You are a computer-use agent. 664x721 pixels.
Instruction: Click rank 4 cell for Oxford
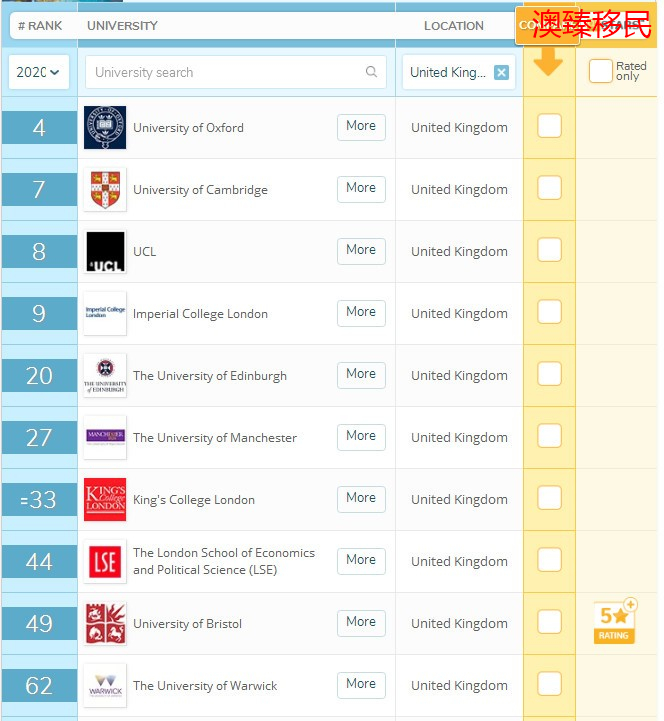pyautogui.click(x=39, y=127)
